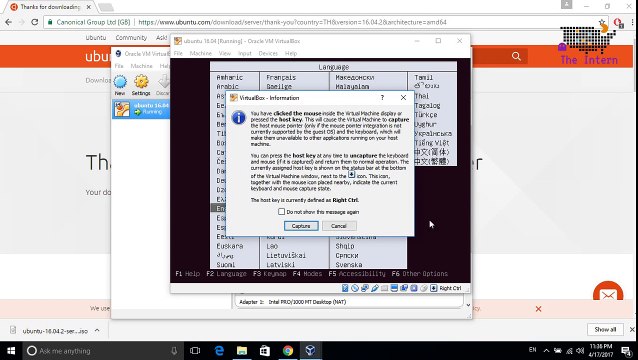Click F6 Other Options in the installer footer
Image resolution: width=638 pixels, height=360 pixels.
[x=420, y=274]
